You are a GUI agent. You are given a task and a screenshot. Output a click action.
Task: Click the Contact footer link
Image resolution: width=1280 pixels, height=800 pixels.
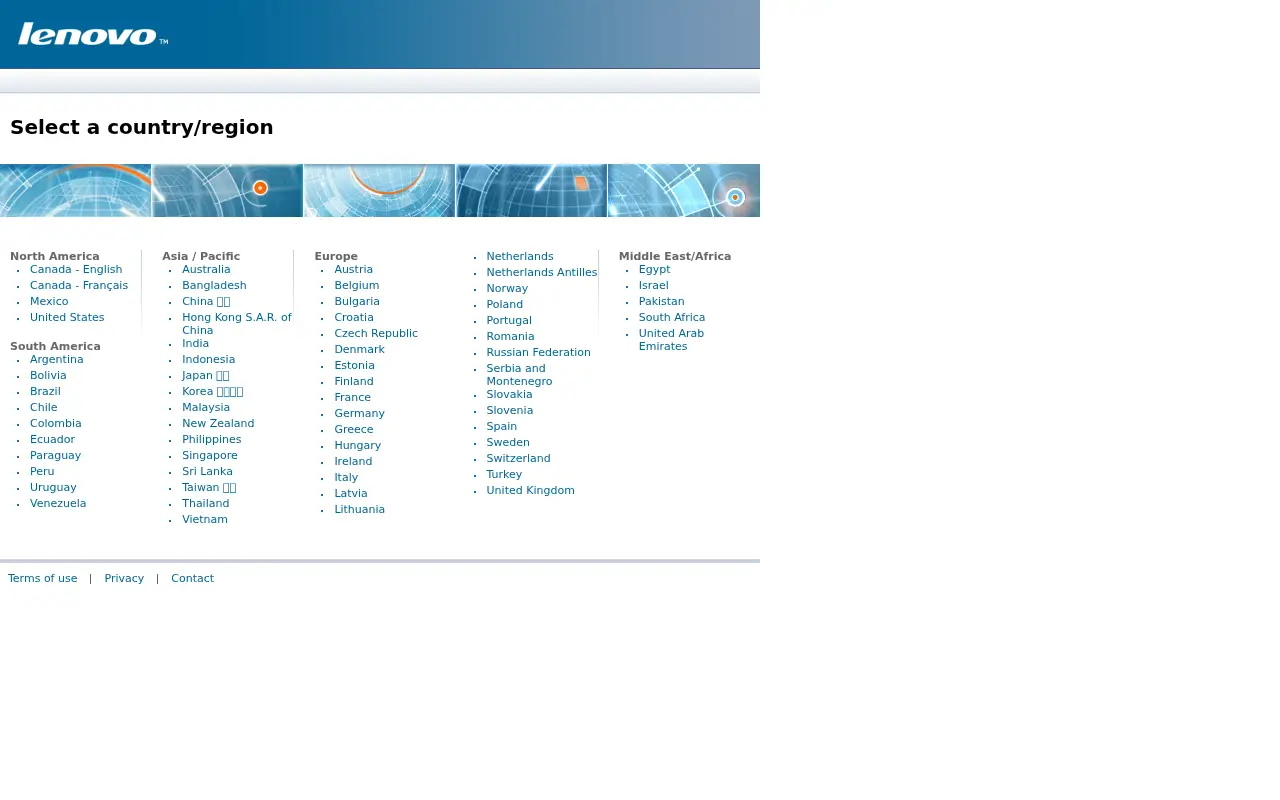(x=192, y=578)
